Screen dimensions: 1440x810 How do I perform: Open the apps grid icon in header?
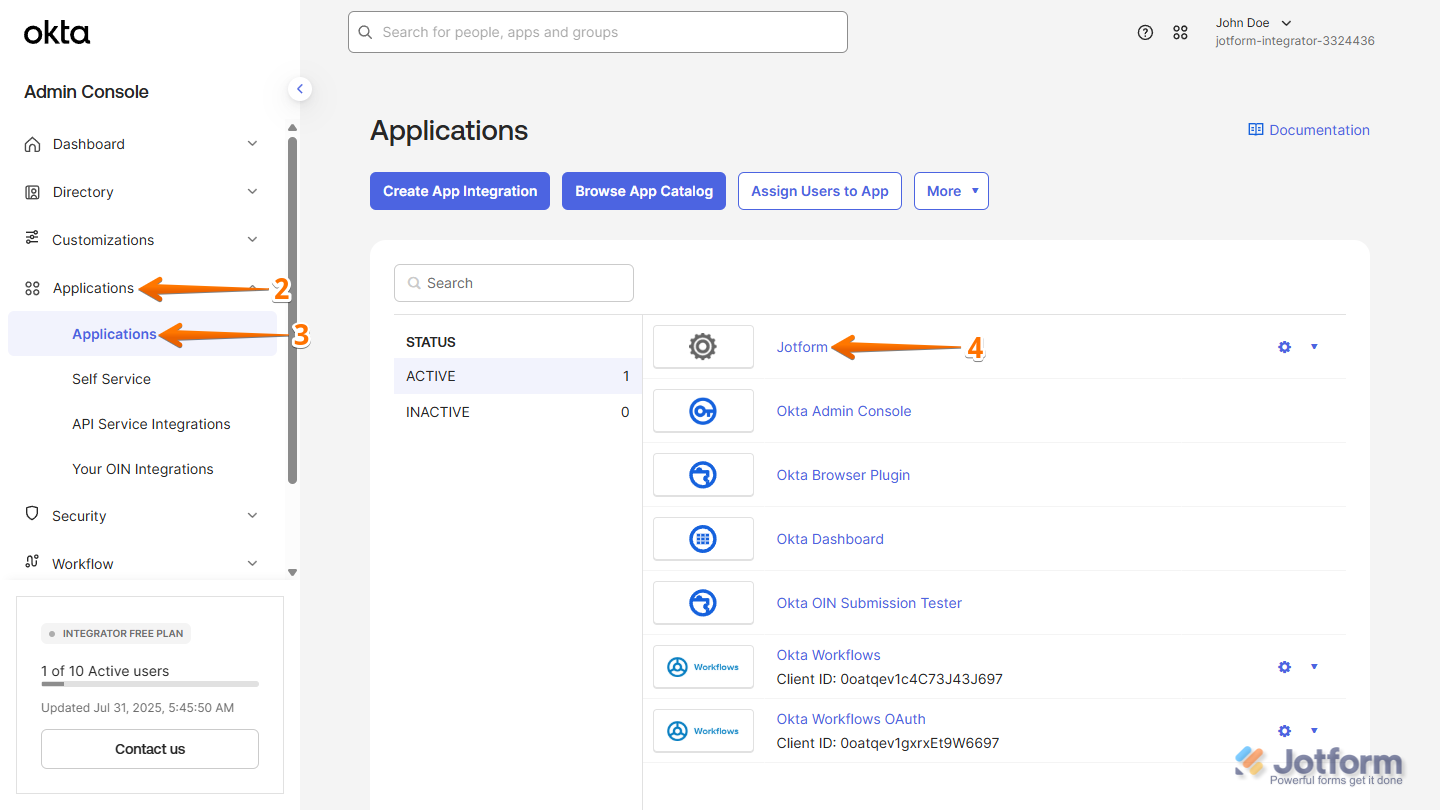pos(1181,32)
